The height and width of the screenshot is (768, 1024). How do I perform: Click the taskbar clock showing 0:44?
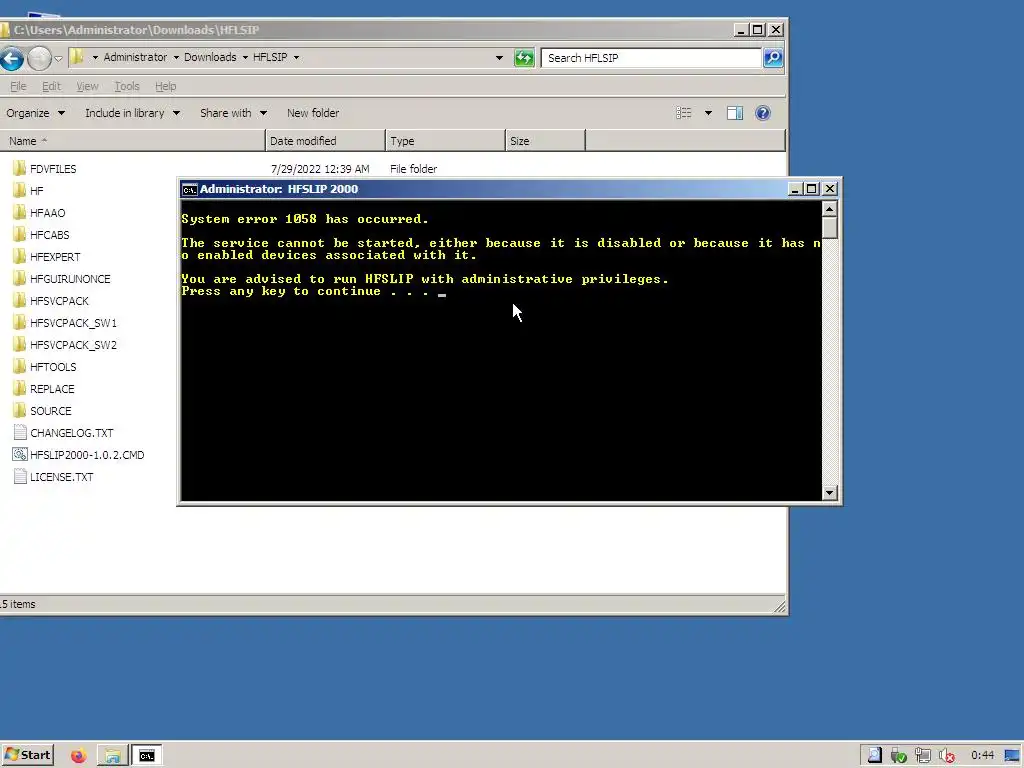click(982, 756)
